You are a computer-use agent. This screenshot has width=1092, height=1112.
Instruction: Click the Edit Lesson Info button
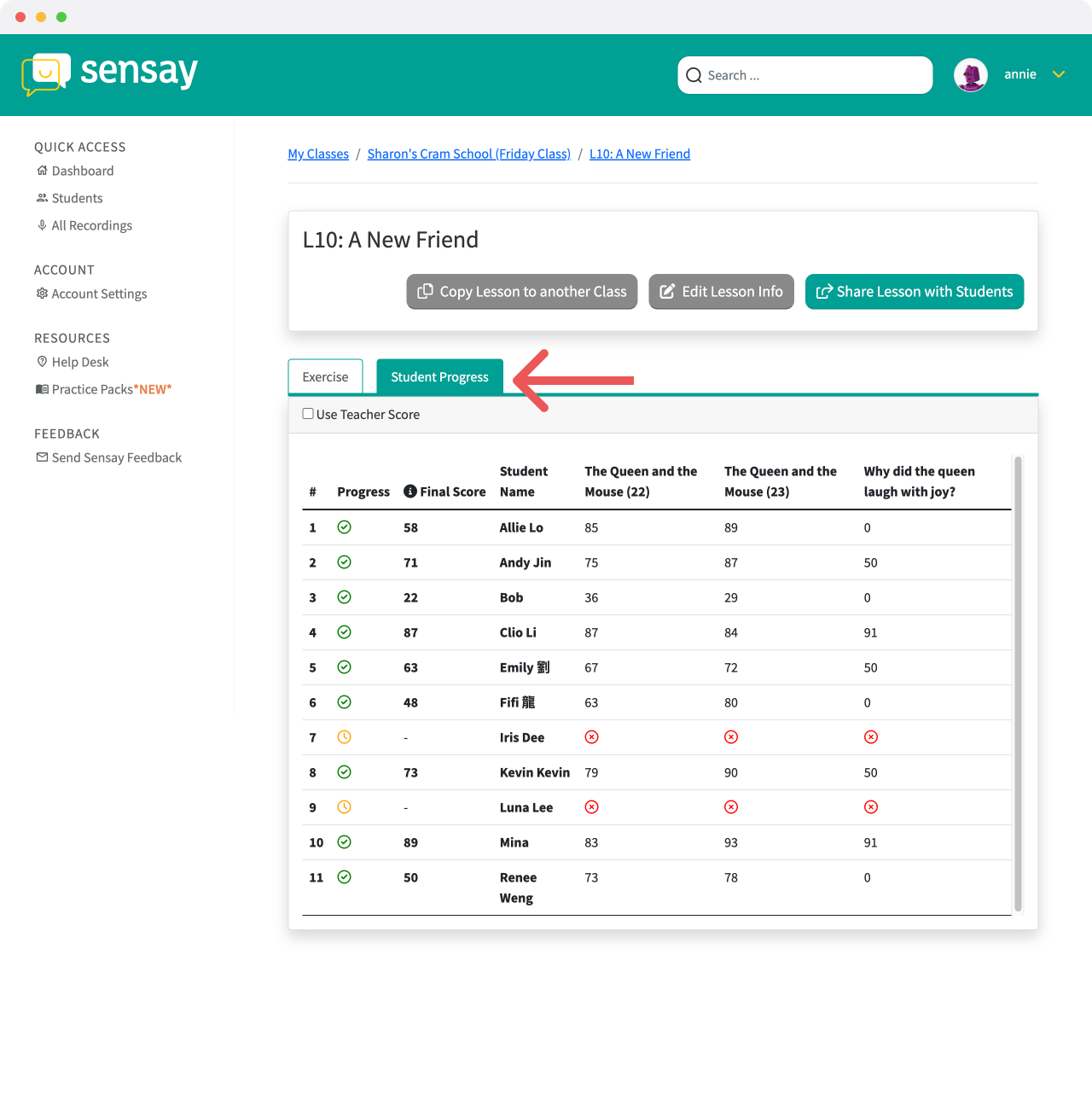(x=722, y=292)
